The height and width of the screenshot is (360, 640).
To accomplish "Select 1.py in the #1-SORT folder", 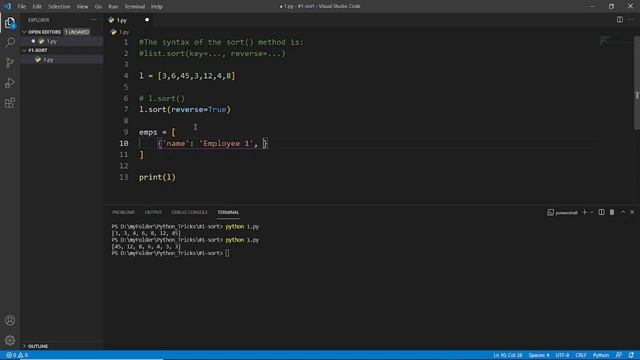I will coord(62,60).
